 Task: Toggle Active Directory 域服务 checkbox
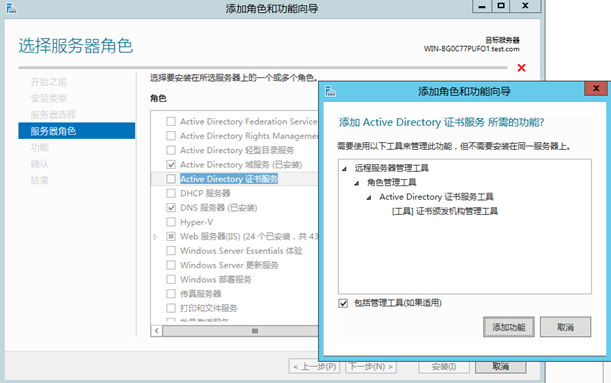pos(171,164)
